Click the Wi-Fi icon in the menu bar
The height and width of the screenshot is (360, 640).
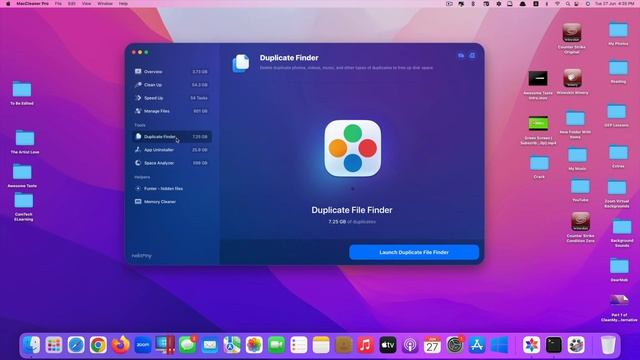(558, 4)
